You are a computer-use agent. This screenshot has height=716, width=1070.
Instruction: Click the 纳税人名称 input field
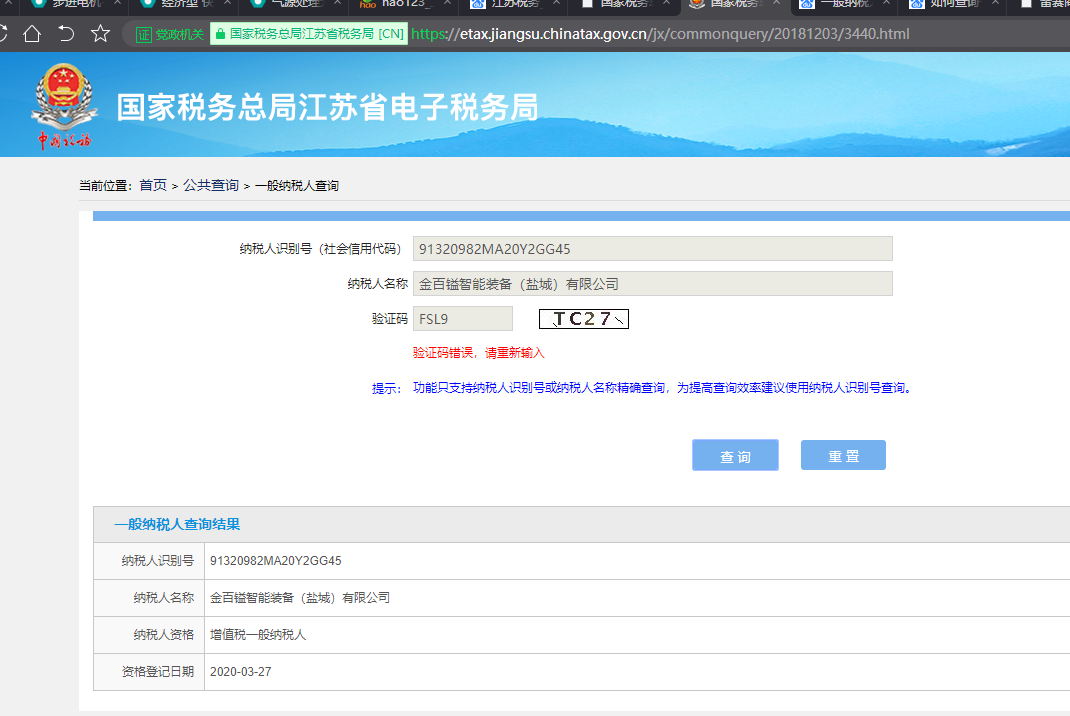[x=652, y=284]
